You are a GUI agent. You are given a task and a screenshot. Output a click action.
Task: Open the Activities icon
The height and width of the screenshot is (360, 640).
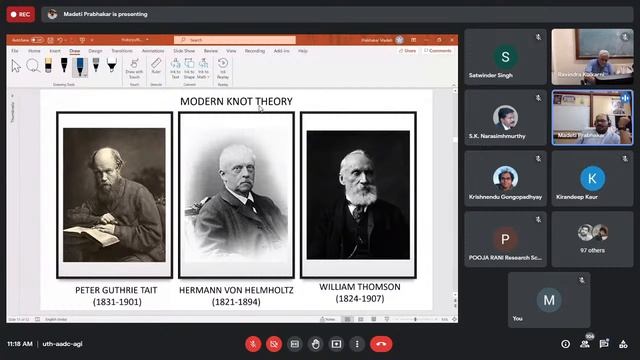623,344
